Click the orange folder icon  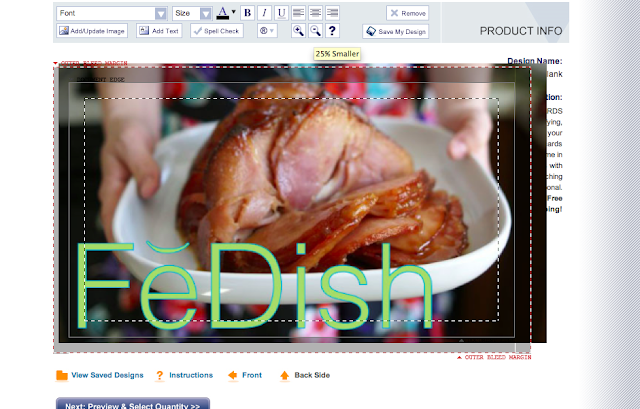[62, 375]
